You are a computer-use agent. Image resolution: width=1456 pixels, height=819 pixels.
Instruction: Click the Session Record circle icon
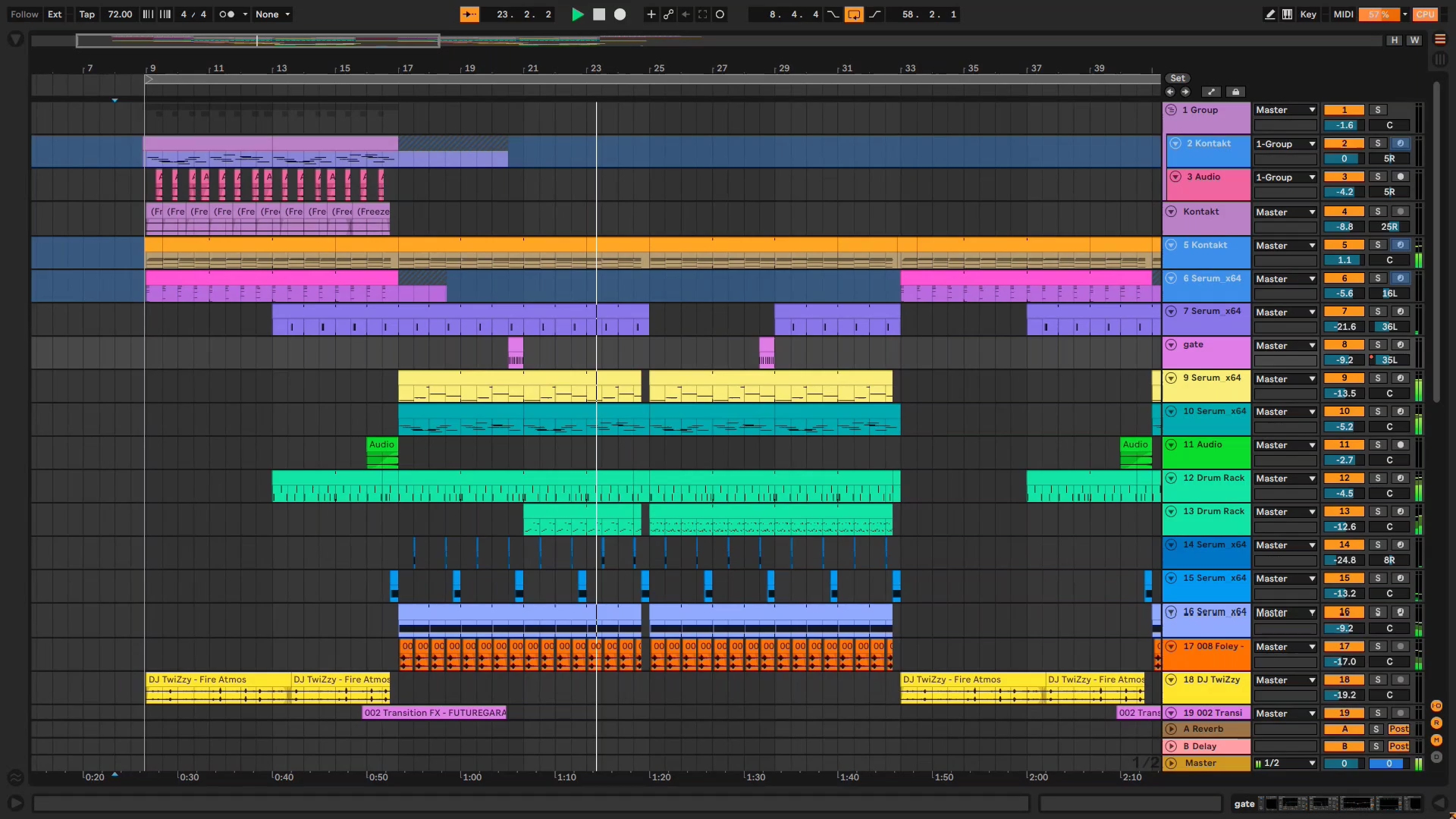(x=720, y=14)
